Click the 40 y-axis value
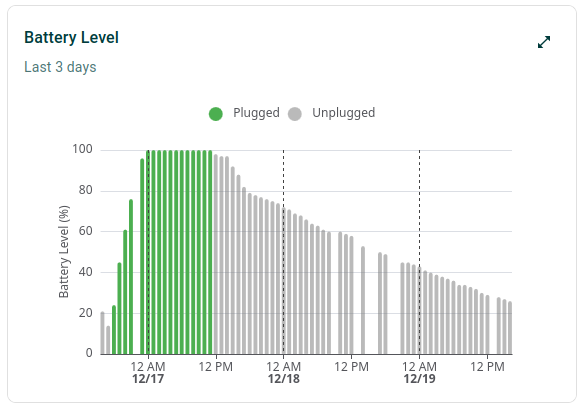This screenshot has height=407, width=584. click(85, 272)
